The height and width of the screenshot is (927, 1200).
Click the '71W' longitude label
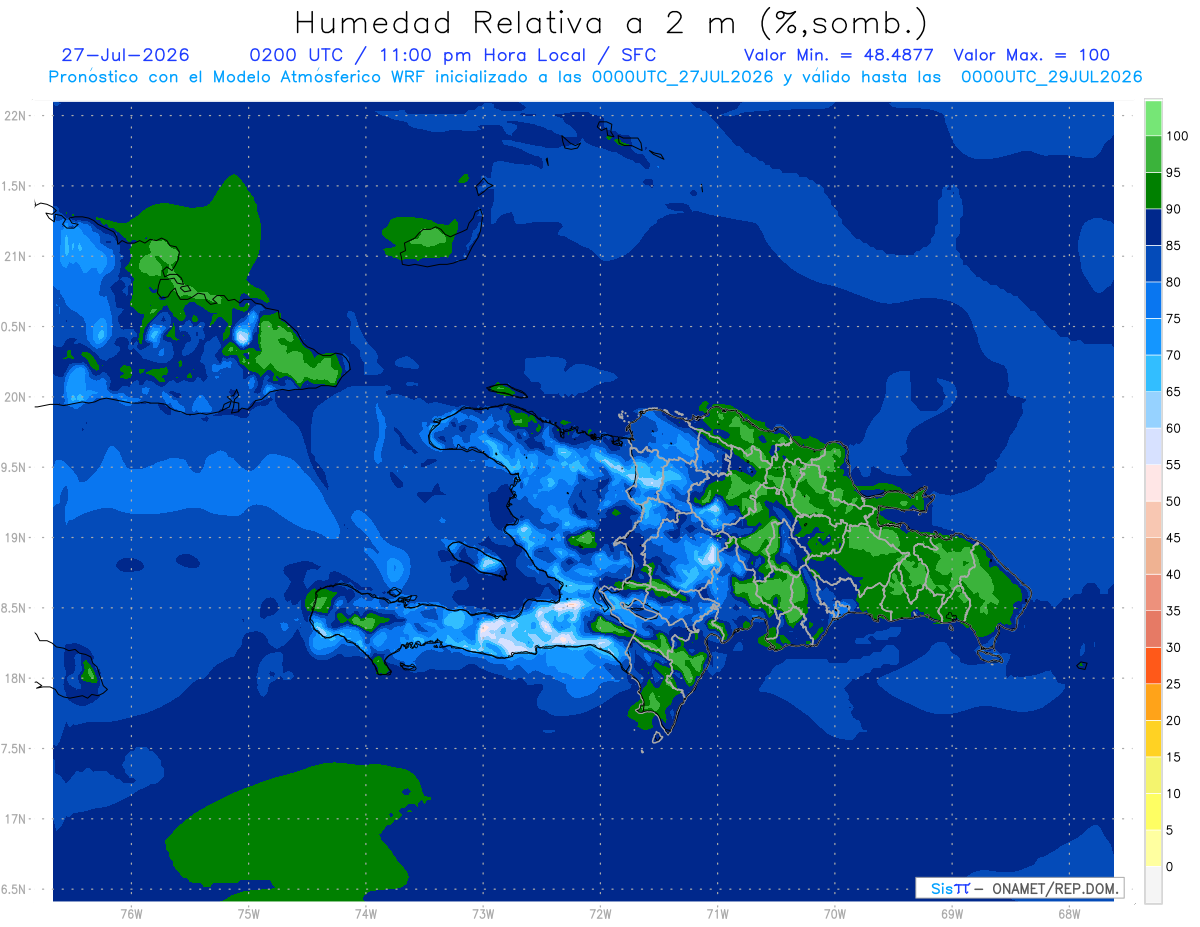click(x=717, y=914)
